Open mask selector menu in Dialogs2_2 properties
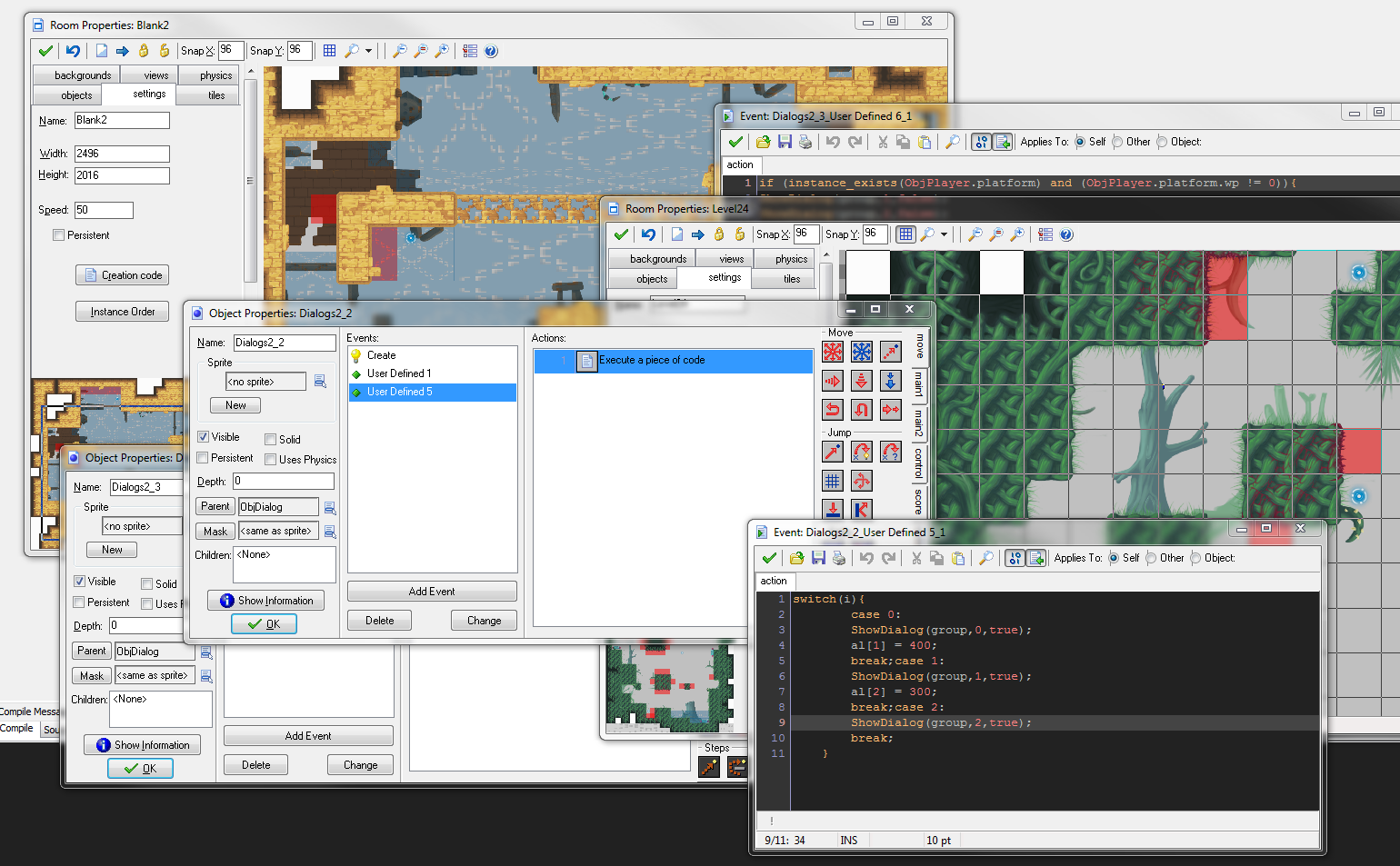The width and height of the screenshot is (1400, 866). click(330, 532)
